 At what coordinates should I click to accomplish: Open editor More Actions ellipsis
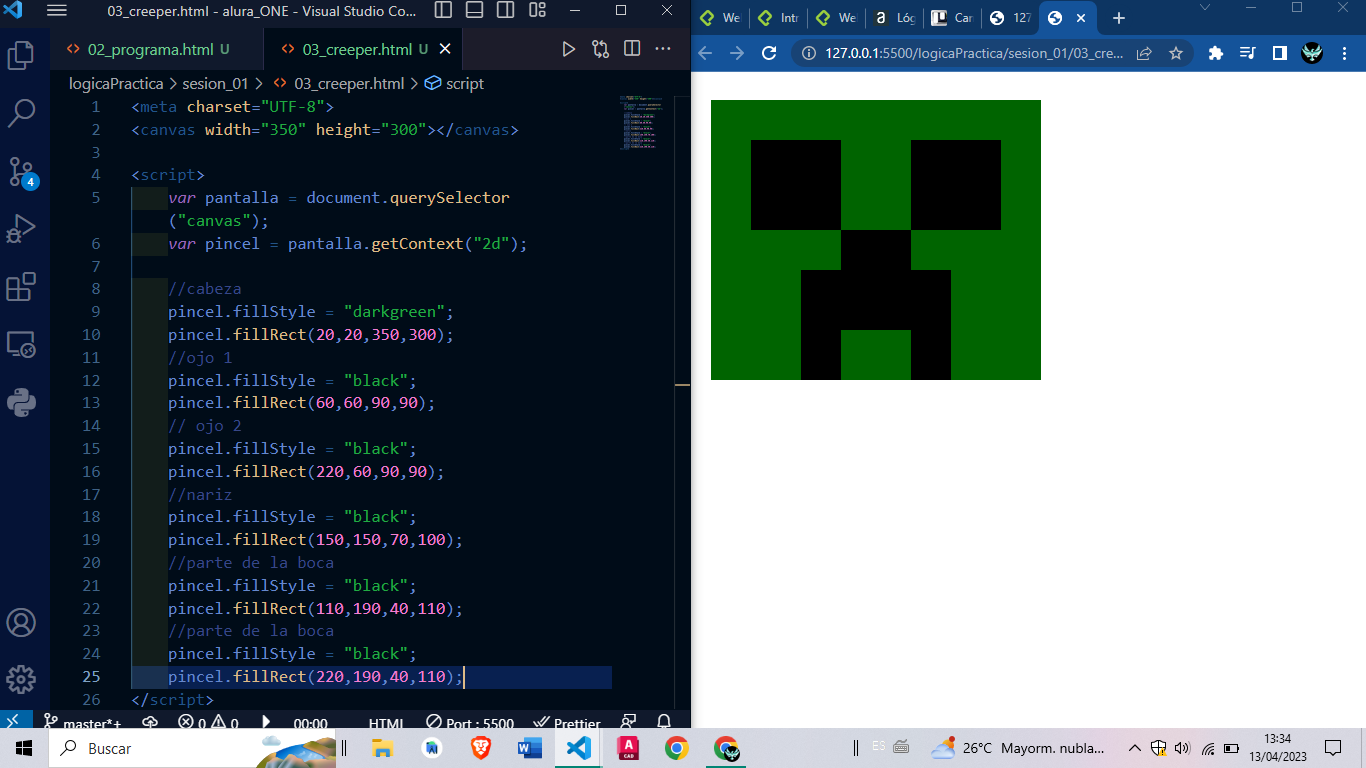coord(663,49)
